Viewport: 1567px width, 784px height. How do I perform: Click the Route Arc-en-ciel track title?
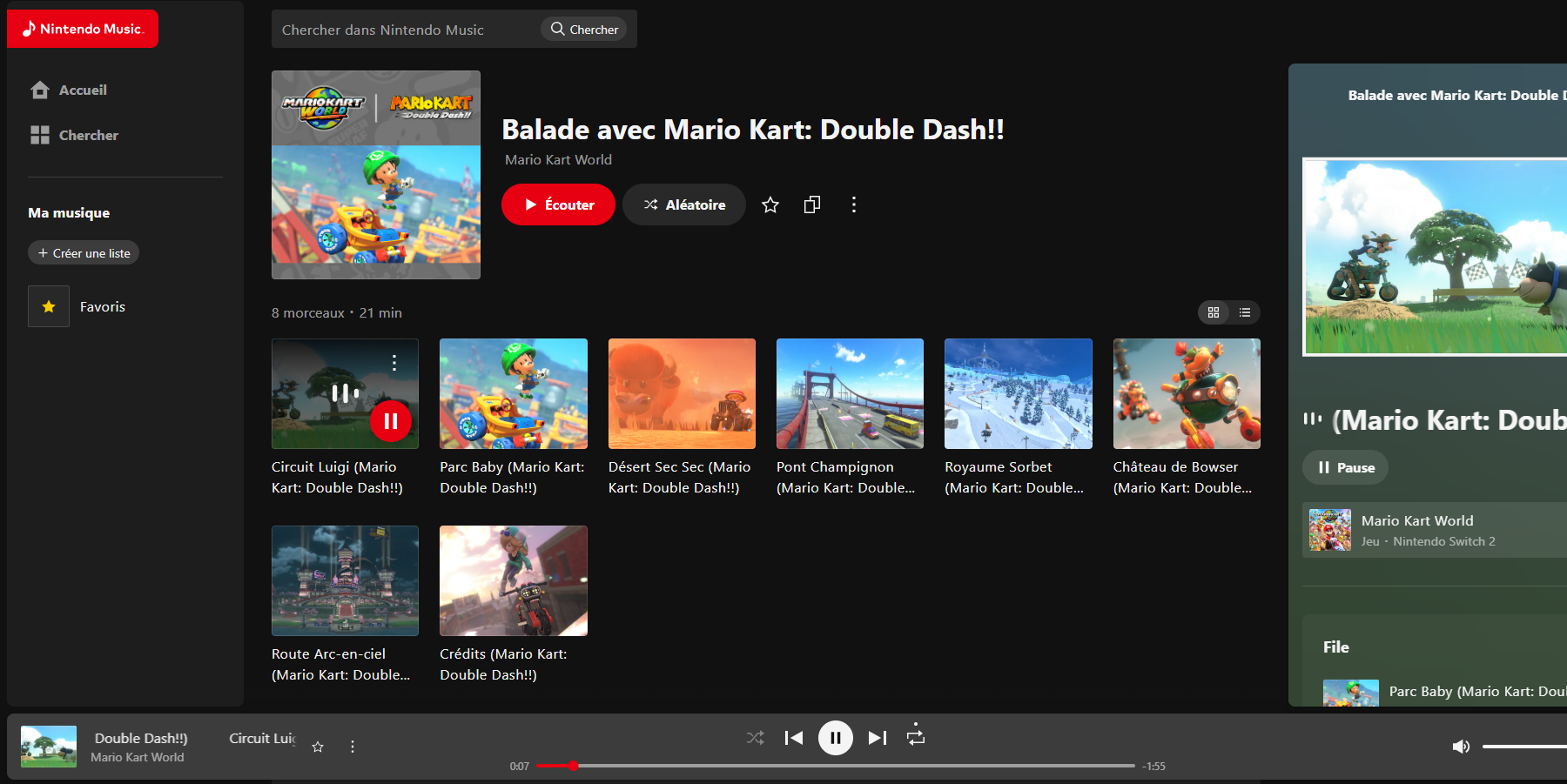pos(341,665)
